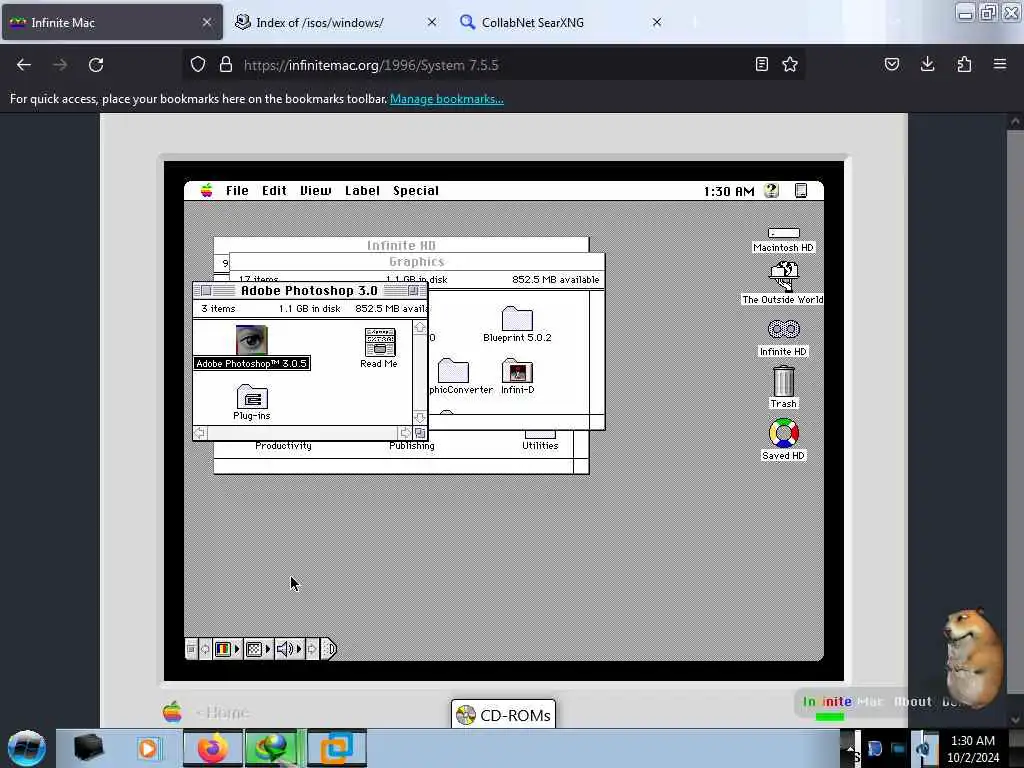Expand sound volume arrow on Control Strip
Image resolution: width=1024 pixels, height=768 pixels.
[299, 649]
